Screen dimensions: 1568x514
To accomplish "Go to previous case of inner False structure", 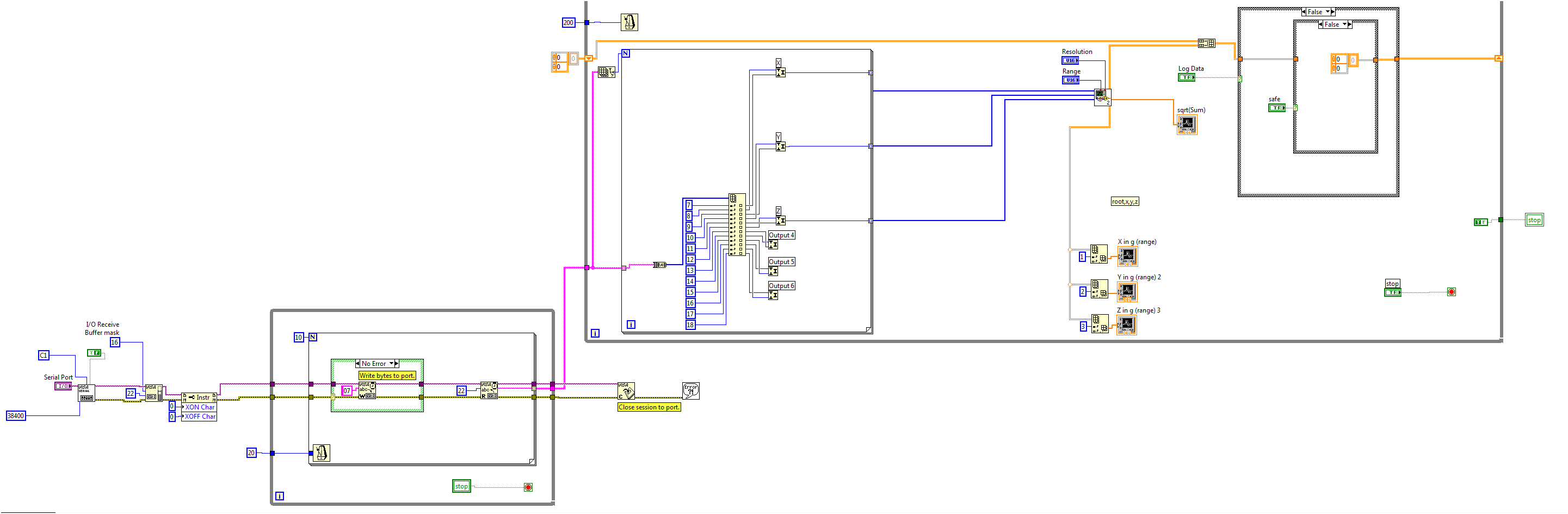I will tap(1321, 25).
